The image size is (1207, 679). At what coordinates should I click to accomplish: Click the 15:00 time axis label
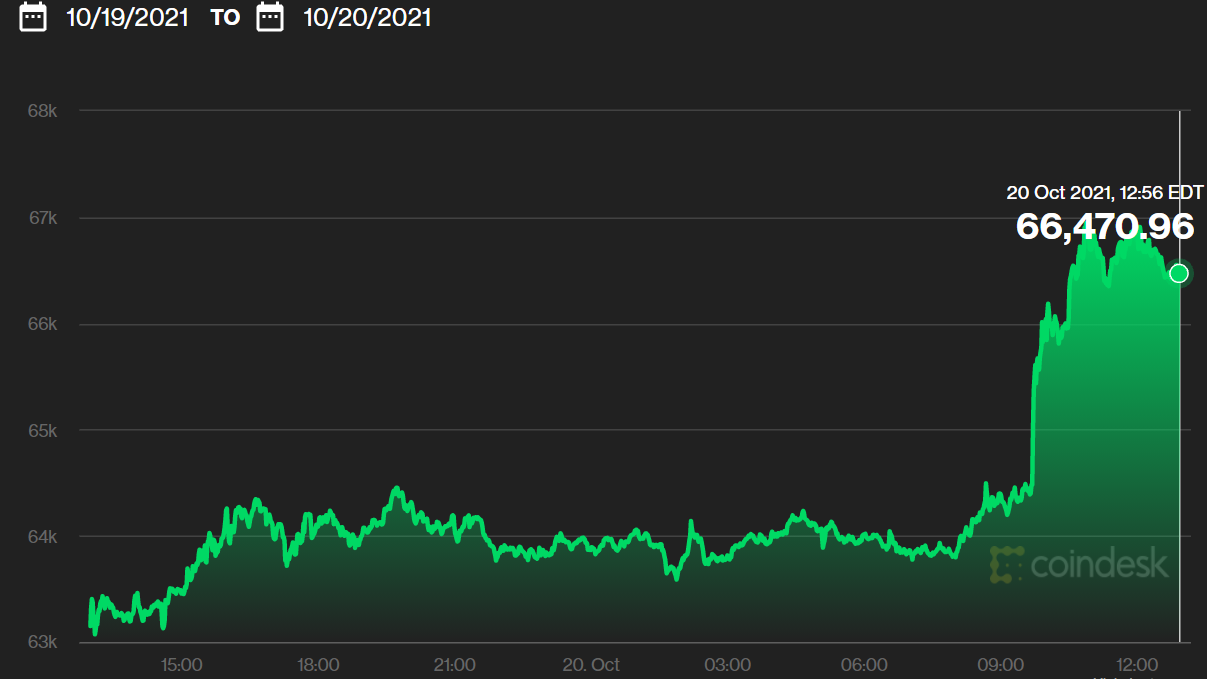182,665
